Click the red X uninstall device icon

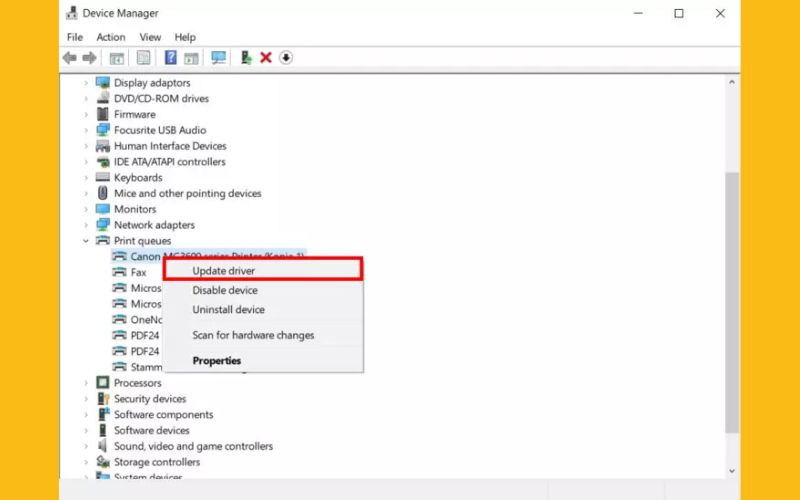coord(266,58)
